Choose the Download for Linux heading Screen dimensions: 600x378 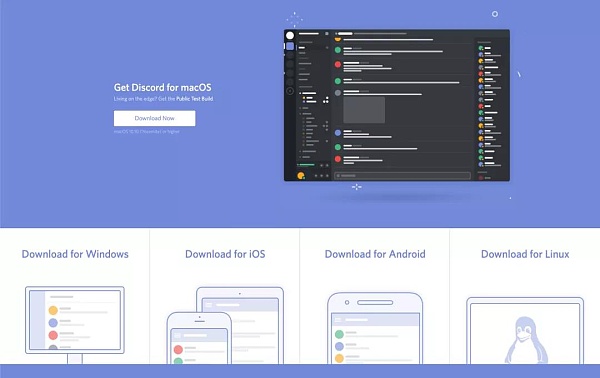tap(525, 254)
